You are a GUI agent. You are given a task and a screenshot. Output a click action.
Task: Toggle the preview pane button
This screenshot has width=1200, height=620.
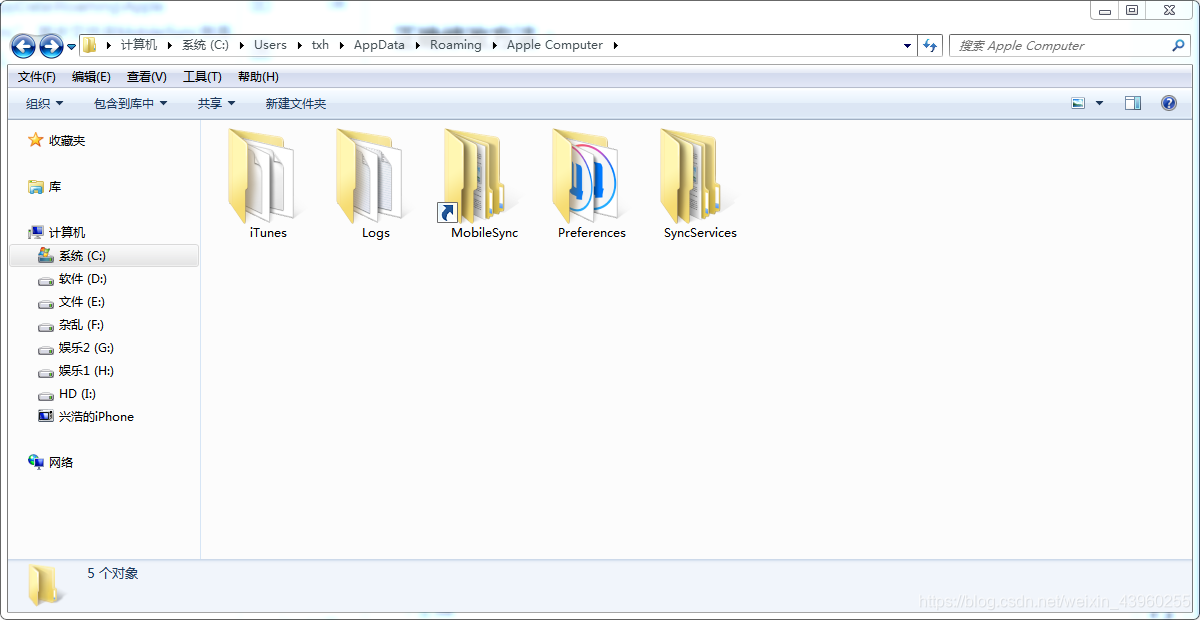(1133, 103)
